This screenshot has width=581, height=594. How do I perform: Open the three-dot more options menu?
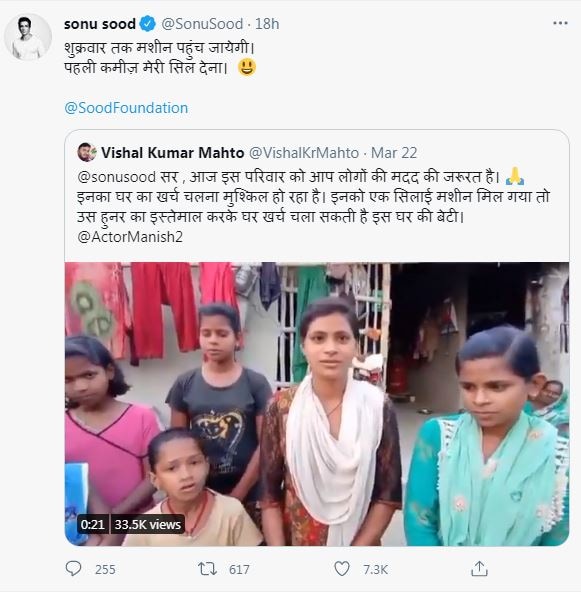(560, 23)
